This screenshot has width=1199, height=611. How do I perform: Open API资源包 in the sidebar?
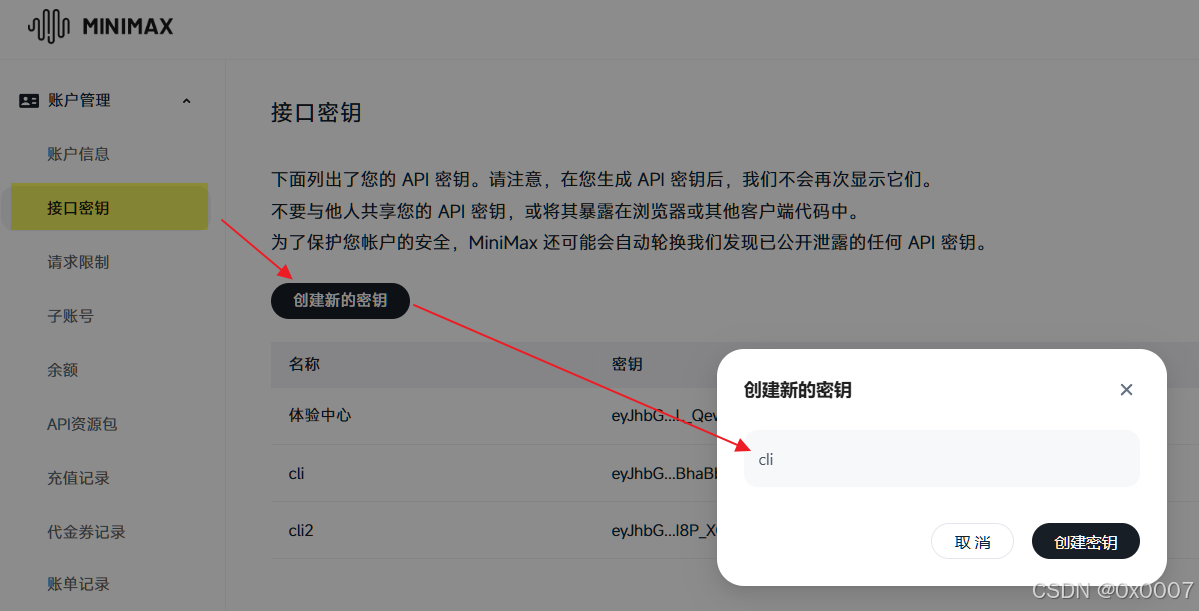click(82, 424)
